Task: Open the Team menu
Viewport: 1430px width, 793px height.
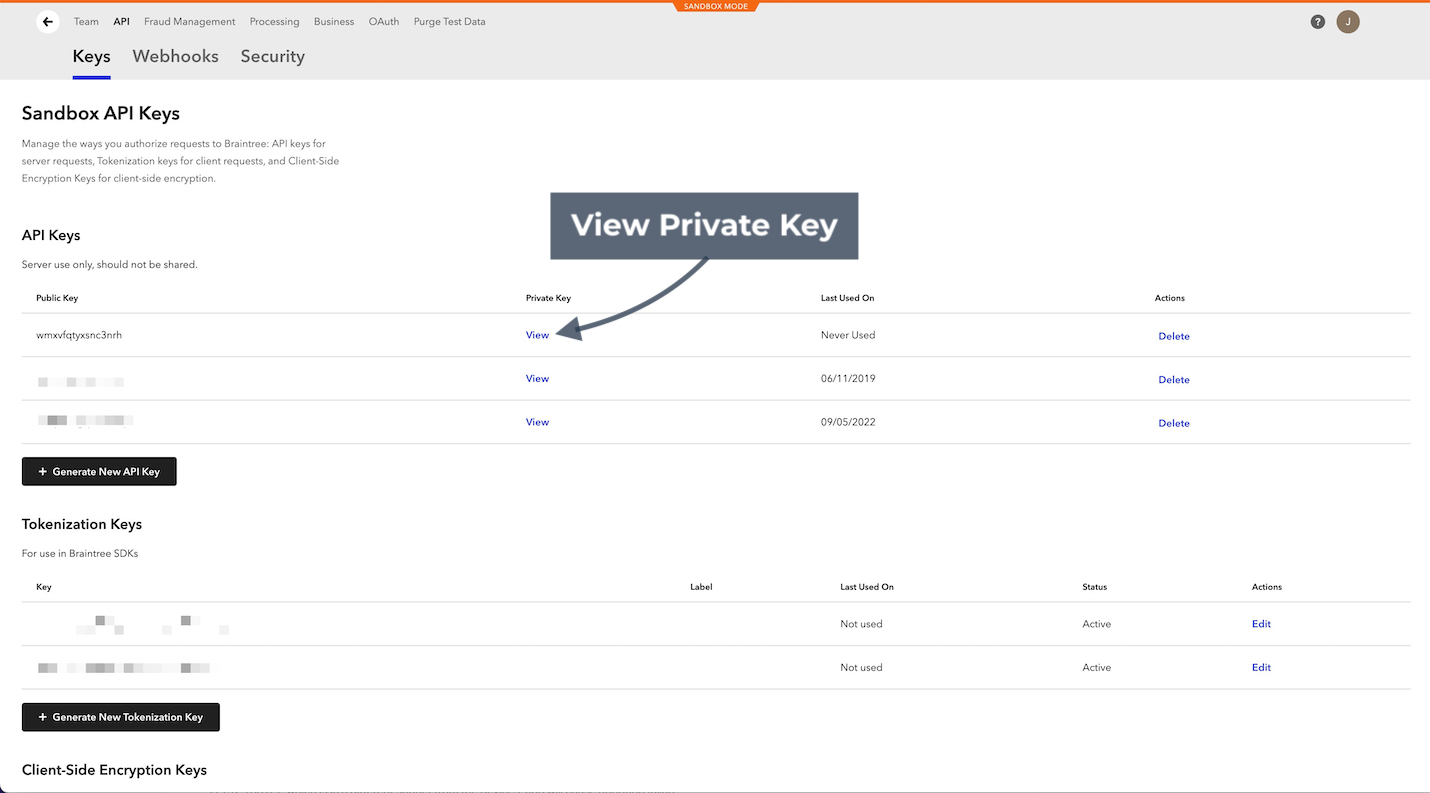Action: [x=86, y=21]
